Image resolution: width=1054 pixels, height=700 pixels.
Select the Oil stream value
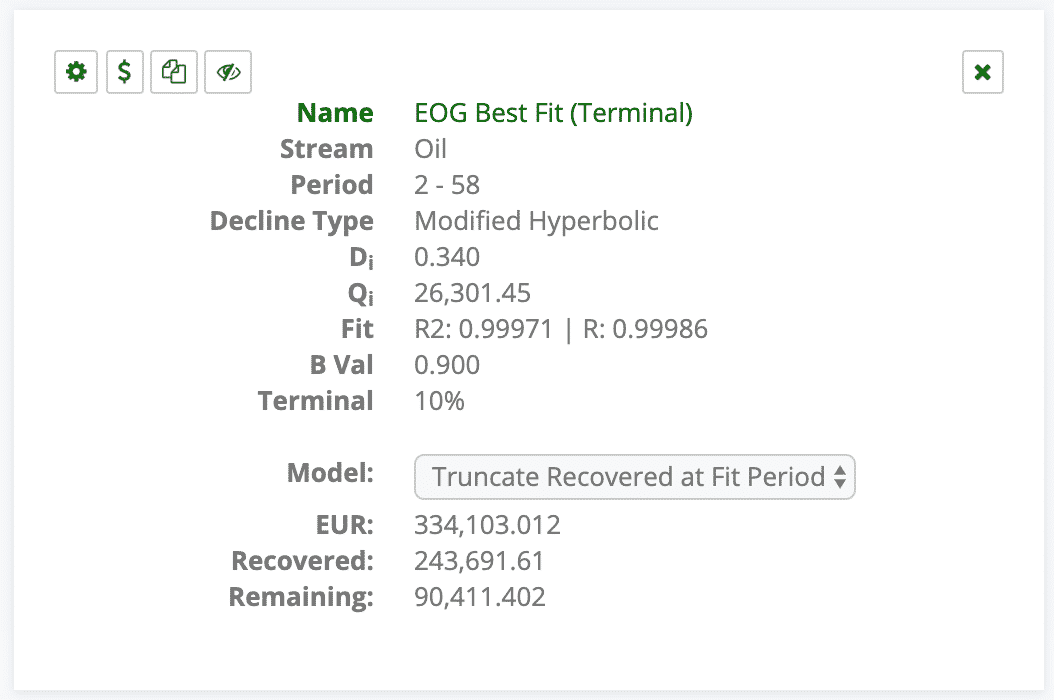click(x=431, y=149)
